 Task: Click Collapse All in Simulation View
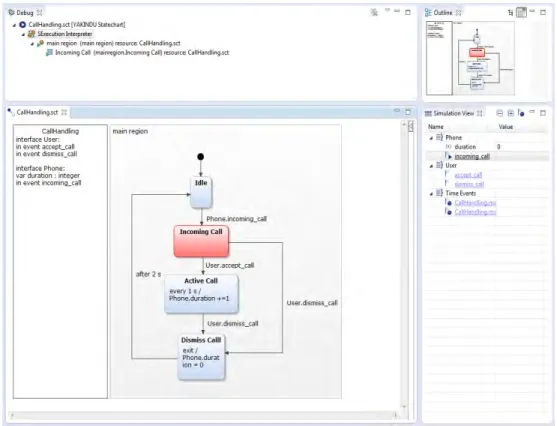[499, 113]
